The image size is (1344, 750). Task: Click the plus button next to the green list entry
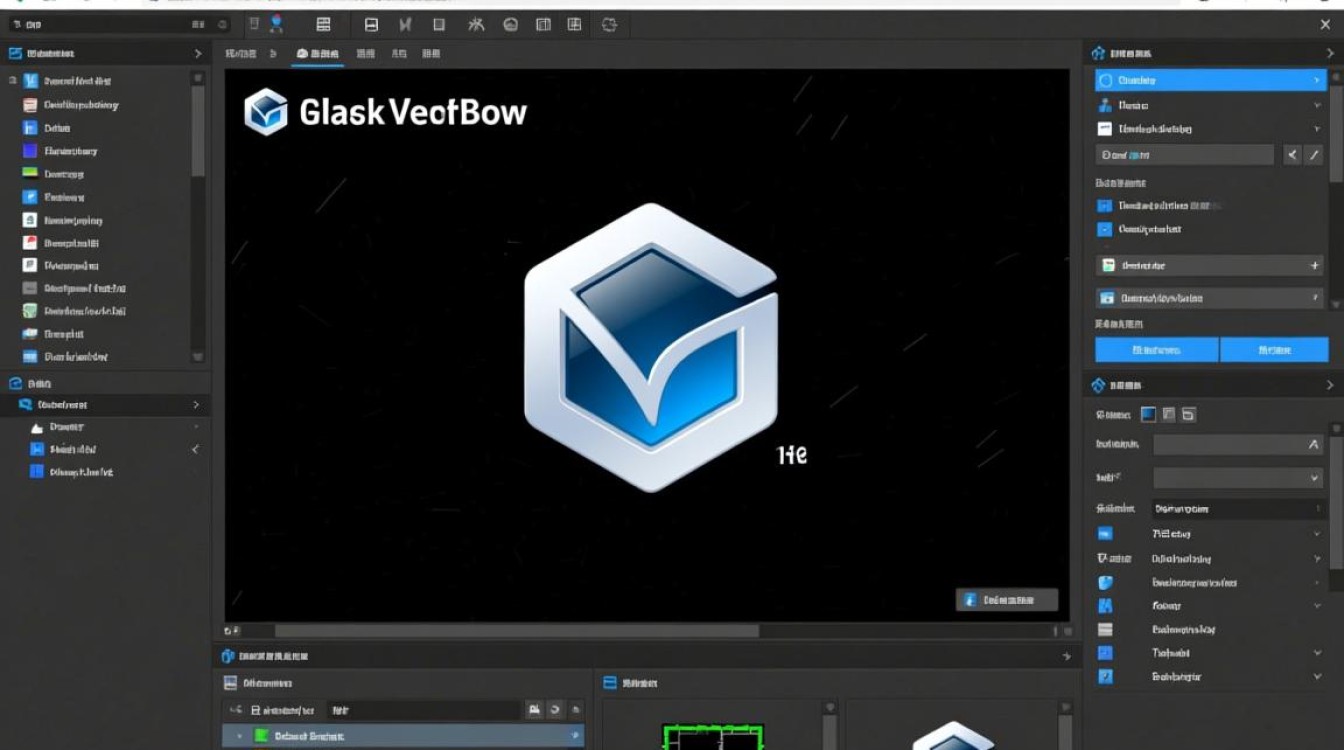[1318, 265]
